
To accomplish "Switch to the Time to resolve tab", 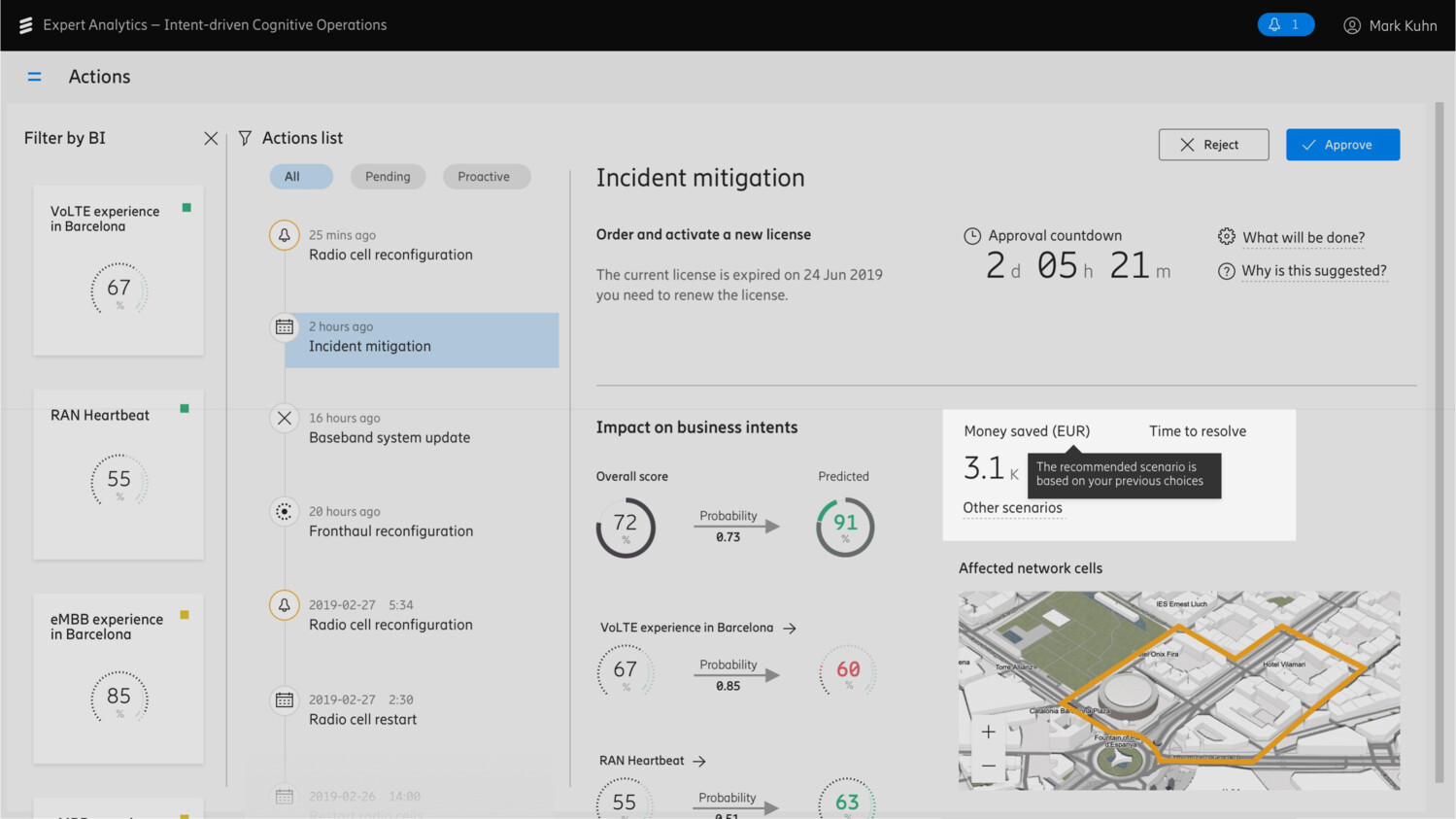I will point(1197,431).
